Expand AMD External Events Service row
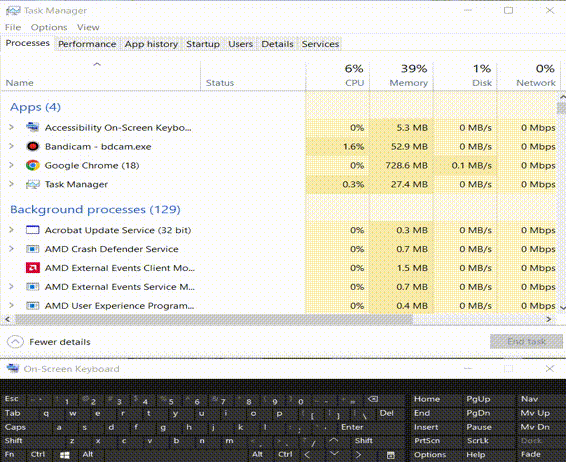Screen dimensions: 566x462 [x=12, y=287]
